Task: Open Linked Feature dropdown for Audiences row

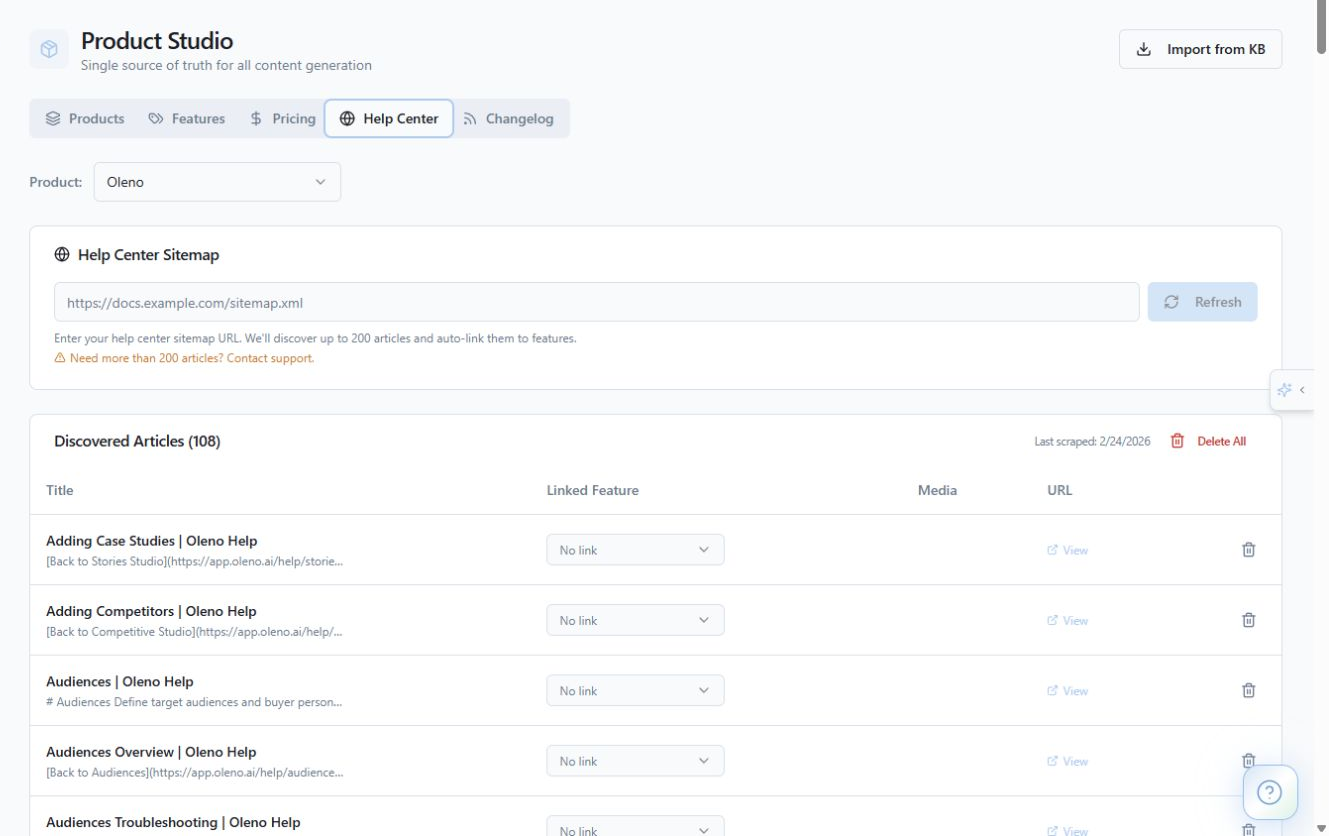Action: (x=635, y=691)
